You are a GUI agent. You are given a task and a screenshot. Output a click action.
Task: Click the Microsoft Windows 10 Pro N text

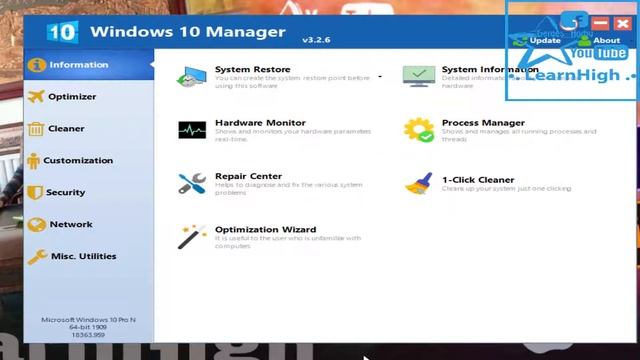coord(89,320)
